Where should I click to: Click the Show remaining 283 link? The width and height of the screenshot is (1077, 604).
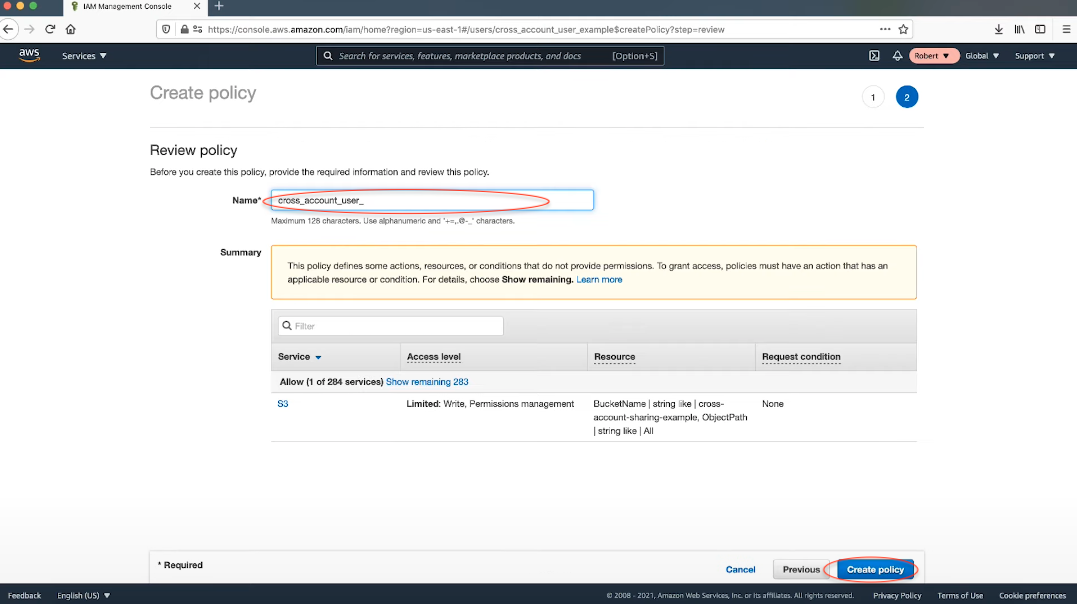click(427, 382)
